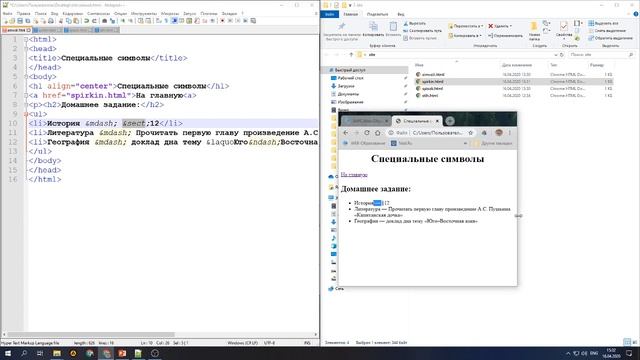Open the Кодировки menu in Notepad++
This screenshot has height=360, width=640.
[73, 13]
